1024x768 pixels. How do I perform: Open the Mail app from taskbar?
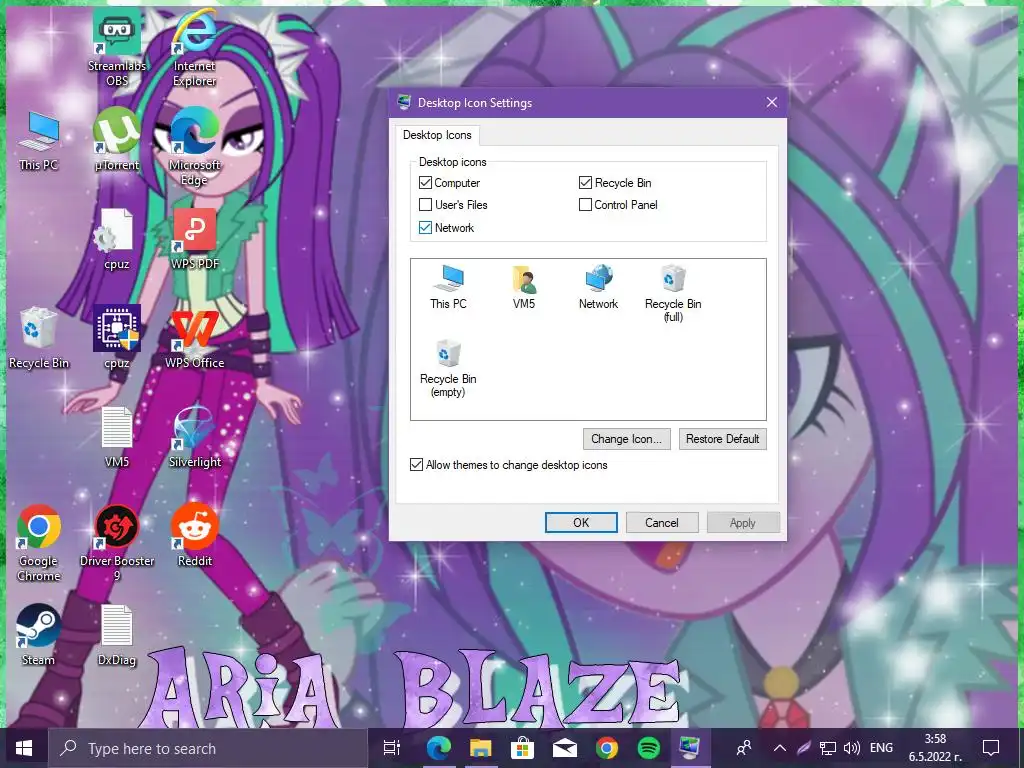pos(565,748)
